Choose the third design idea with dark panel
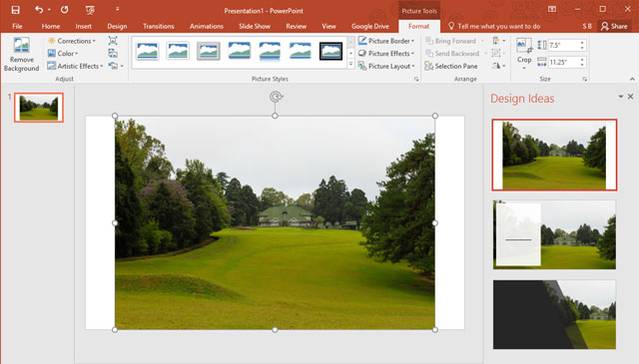 (554, 314)
